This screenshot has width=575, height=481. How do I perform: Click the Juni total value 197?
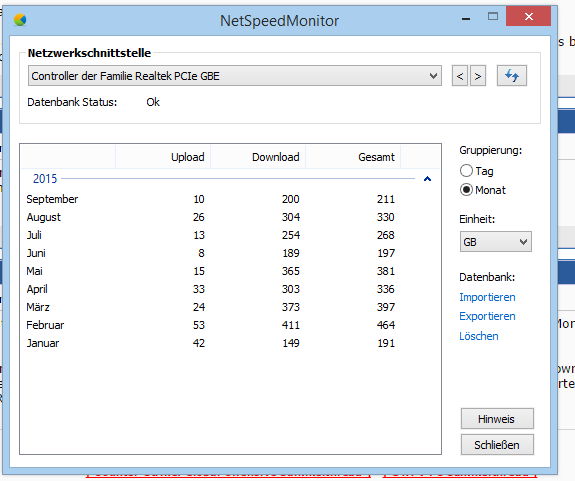point(386,253)
